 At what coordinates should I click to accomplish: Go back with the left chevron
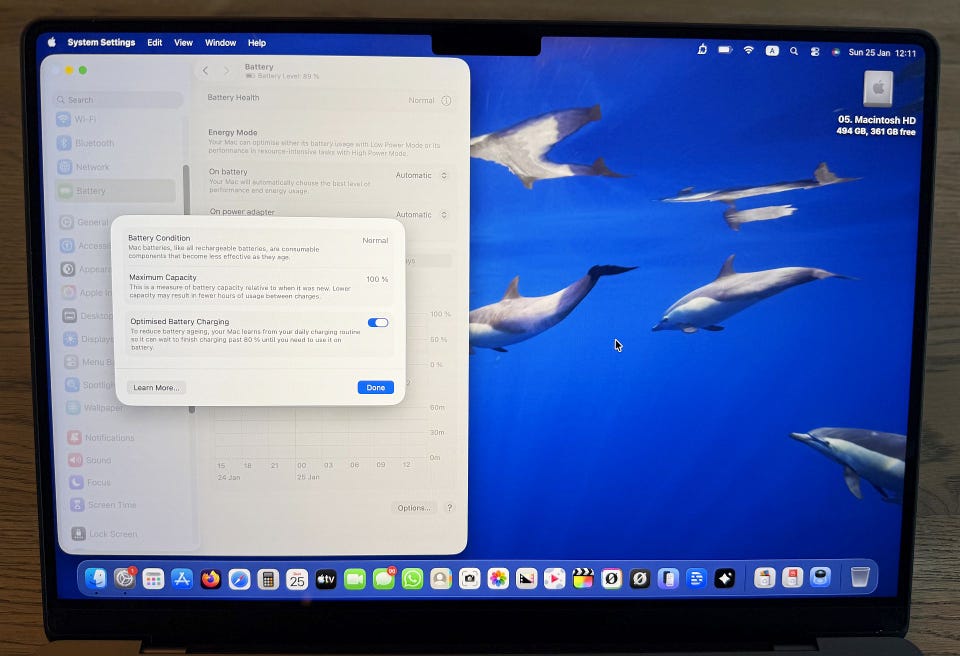[206, 71]
